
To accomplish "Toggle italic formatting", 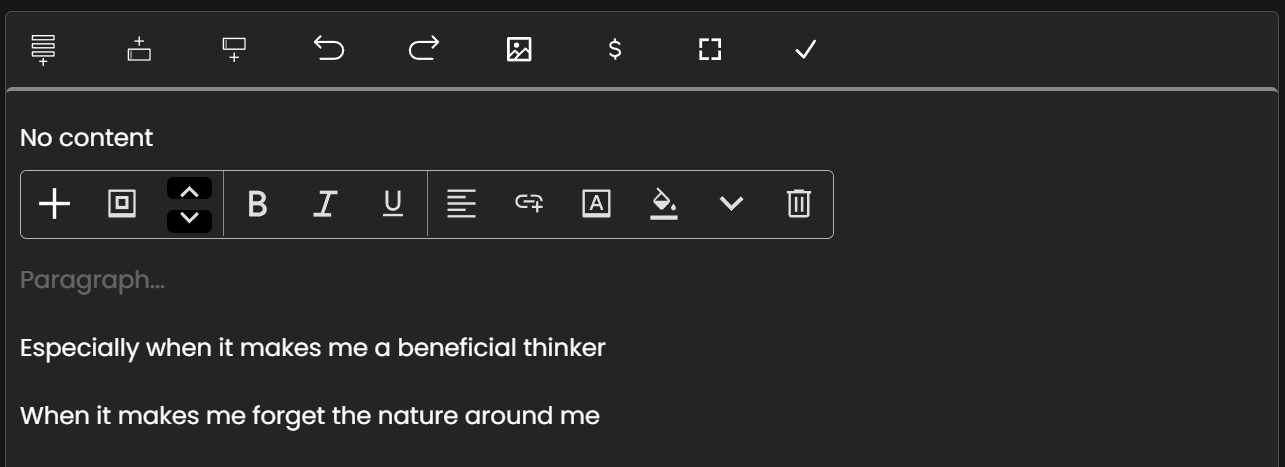I will [x=324, y=204].
